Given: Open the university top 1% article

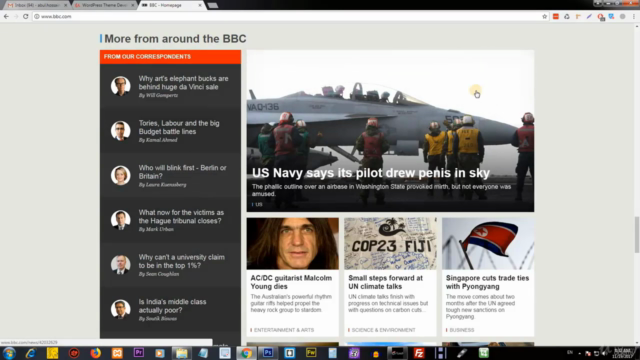Looking at the screenshot, I should [181, 261].
